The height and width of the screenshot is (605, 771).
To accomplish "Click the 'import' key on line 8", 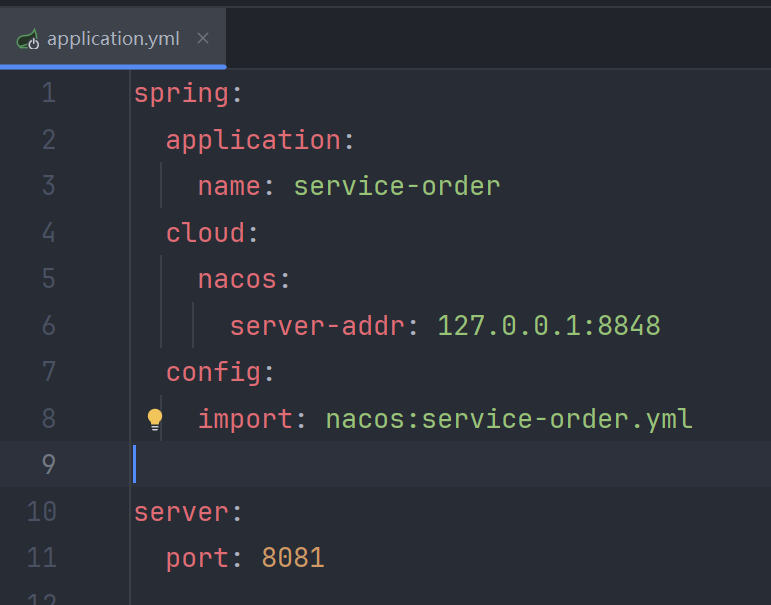I will pos(245,419).
